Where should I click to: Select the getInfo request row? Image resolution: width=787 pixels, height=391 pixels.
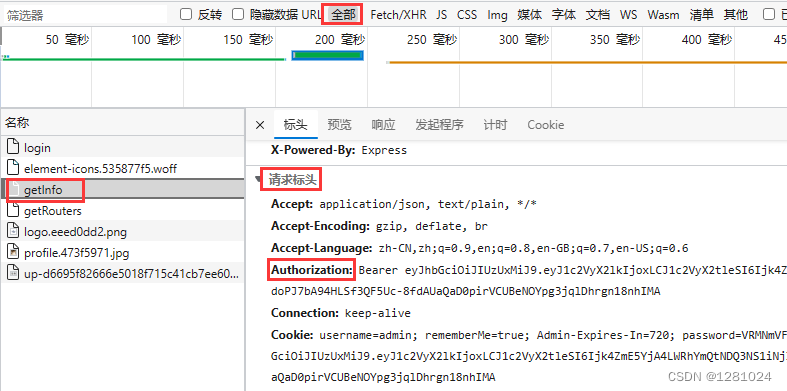pos(122,190)
